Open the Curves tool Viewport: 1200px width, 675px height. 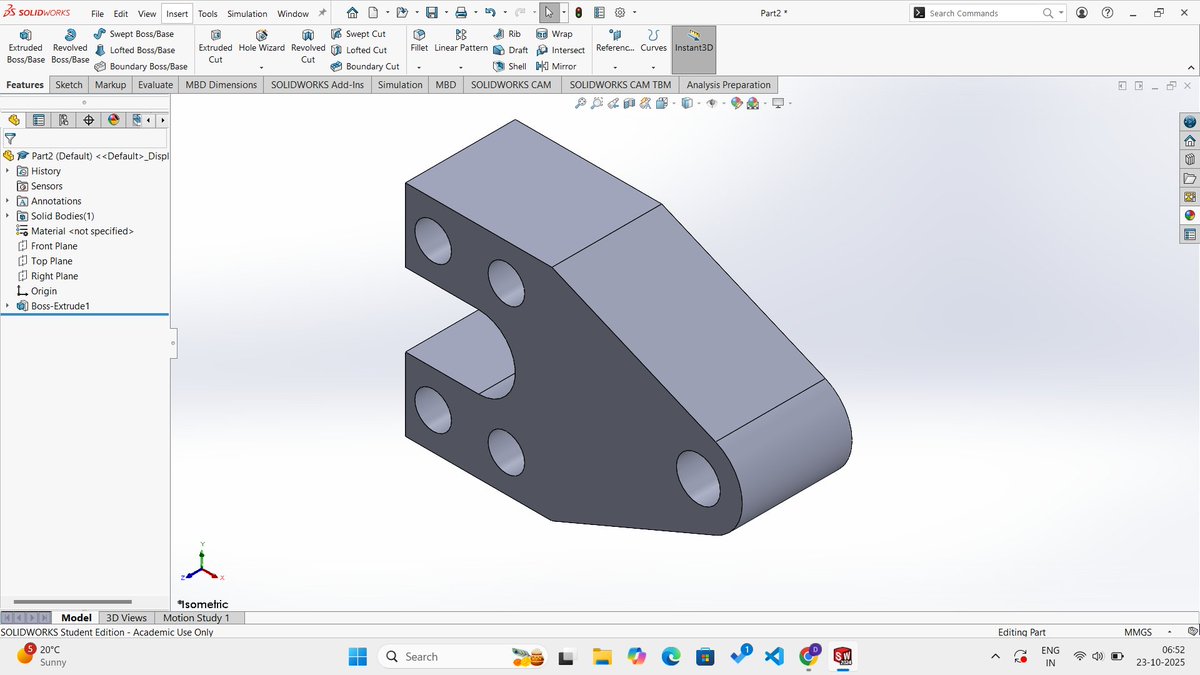pyautogui.click(x=653, y=41)
